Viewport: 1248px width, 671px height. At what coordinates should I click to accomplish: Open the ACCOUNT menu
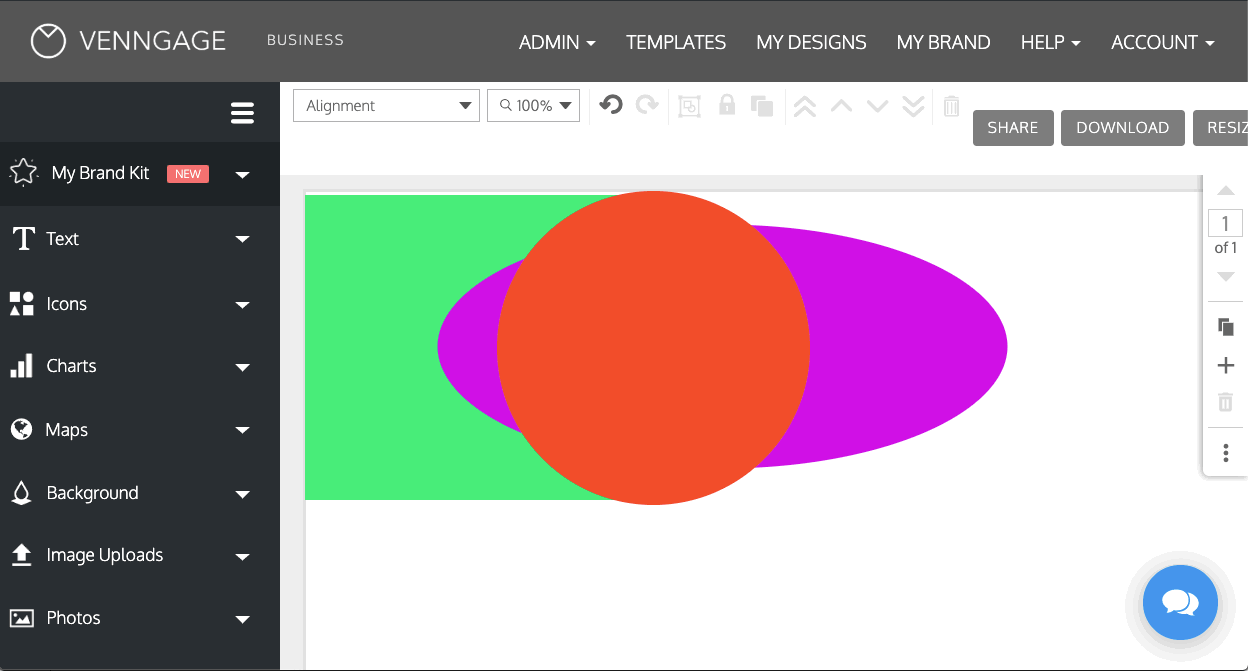[1163, 42]
